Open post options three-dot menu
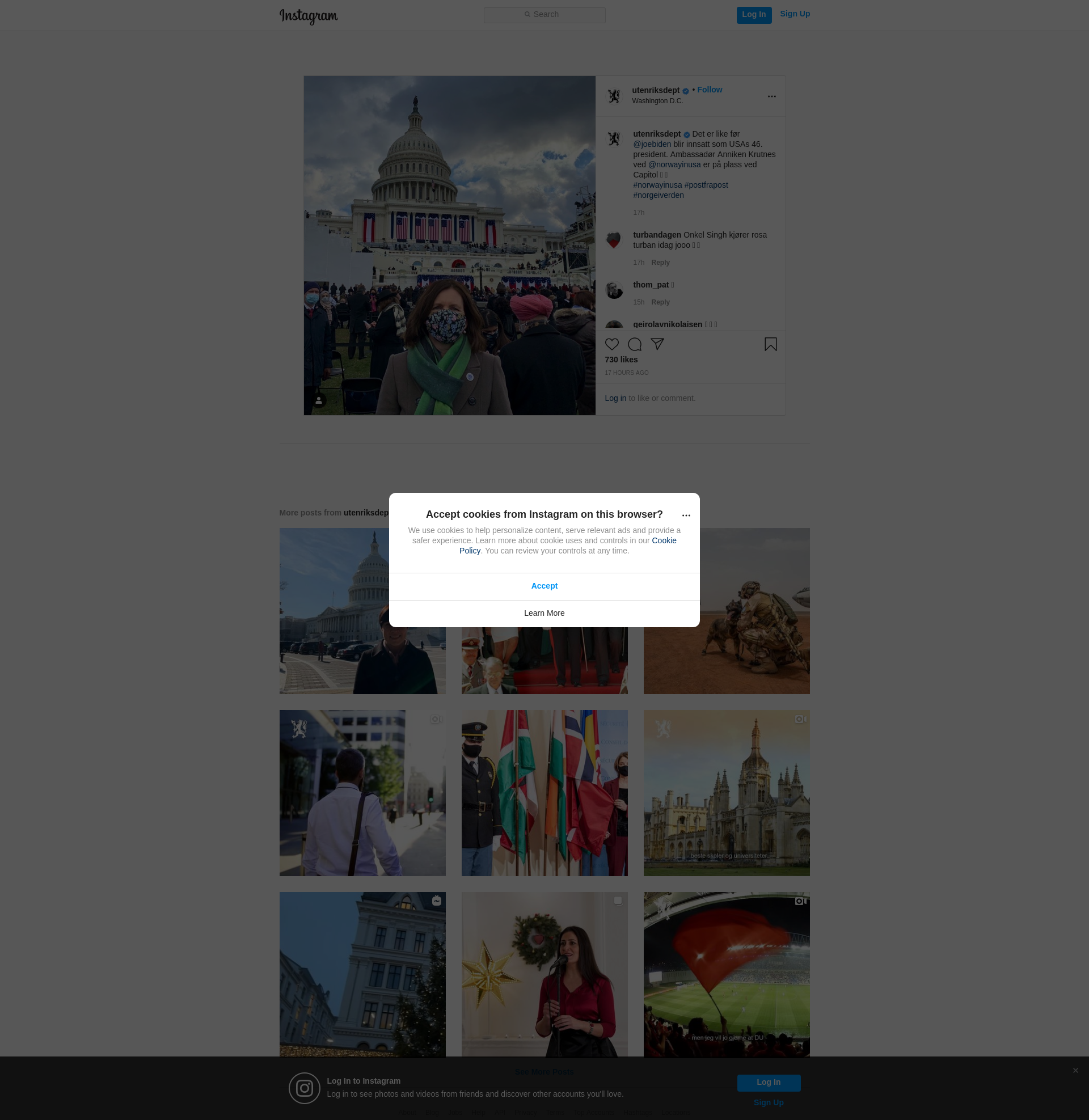The image size is (1089, 1120). coord(771,96)
